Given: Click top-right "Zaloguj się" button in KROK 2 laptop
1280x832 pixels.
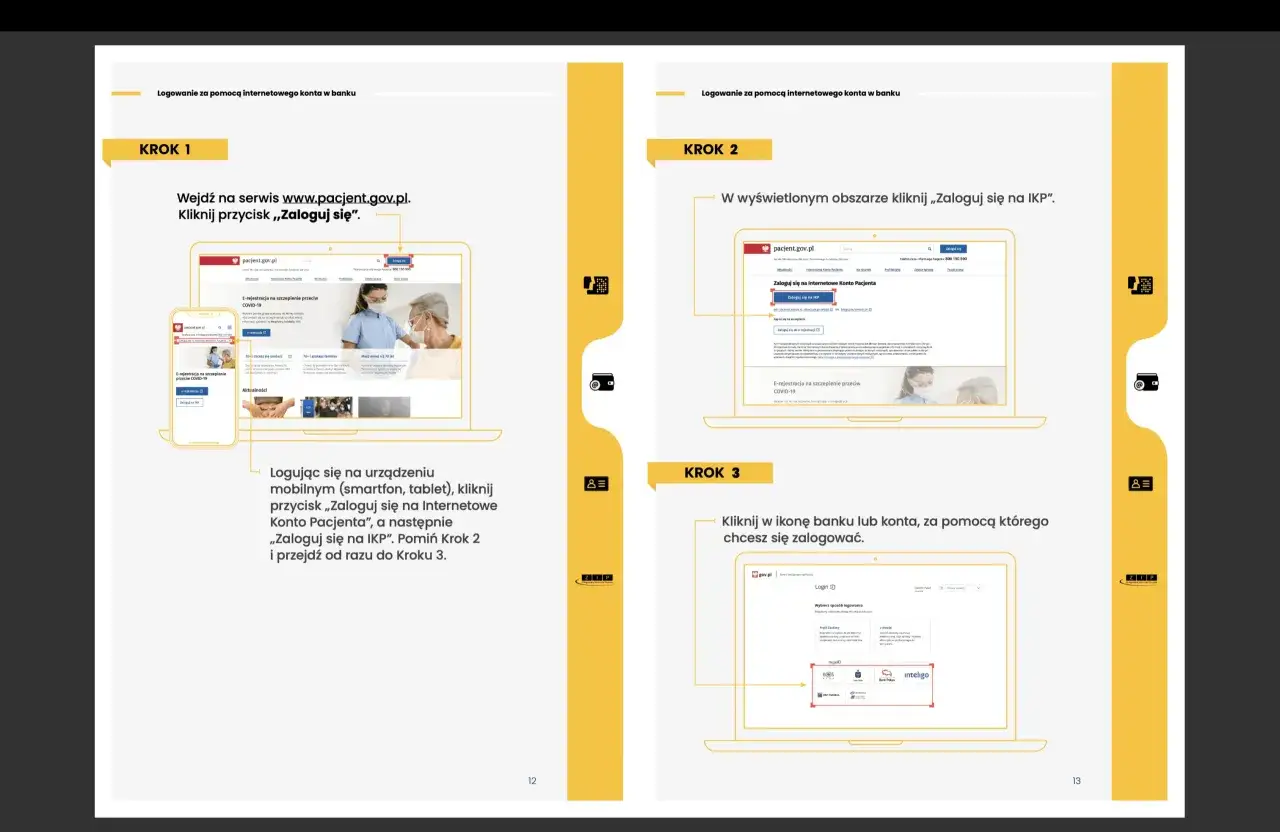Looking at the screenshot, I should [954, 248].
